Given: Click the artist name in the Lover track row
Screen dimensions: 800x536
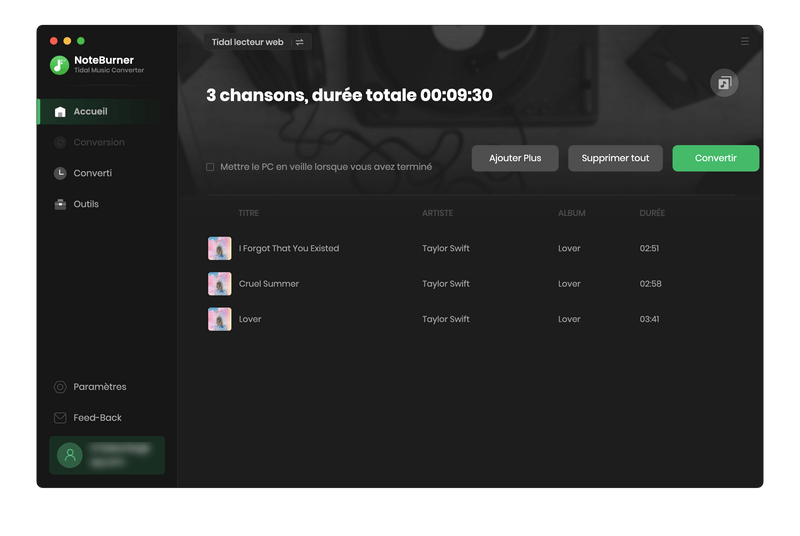Looking at the screenshot, I should point(445,319).
